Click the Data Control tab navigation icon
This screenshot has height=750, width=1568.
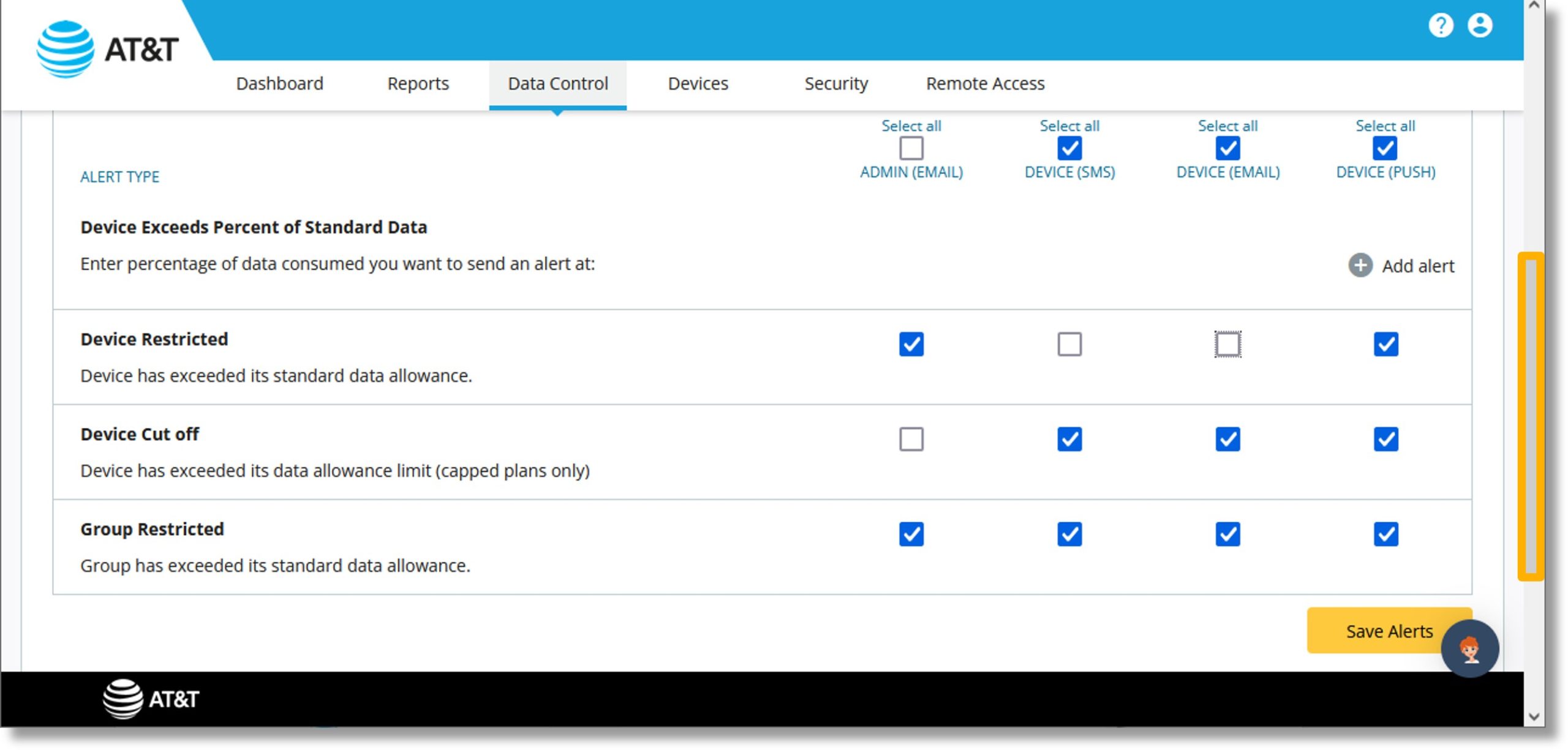tap(557, 84)
